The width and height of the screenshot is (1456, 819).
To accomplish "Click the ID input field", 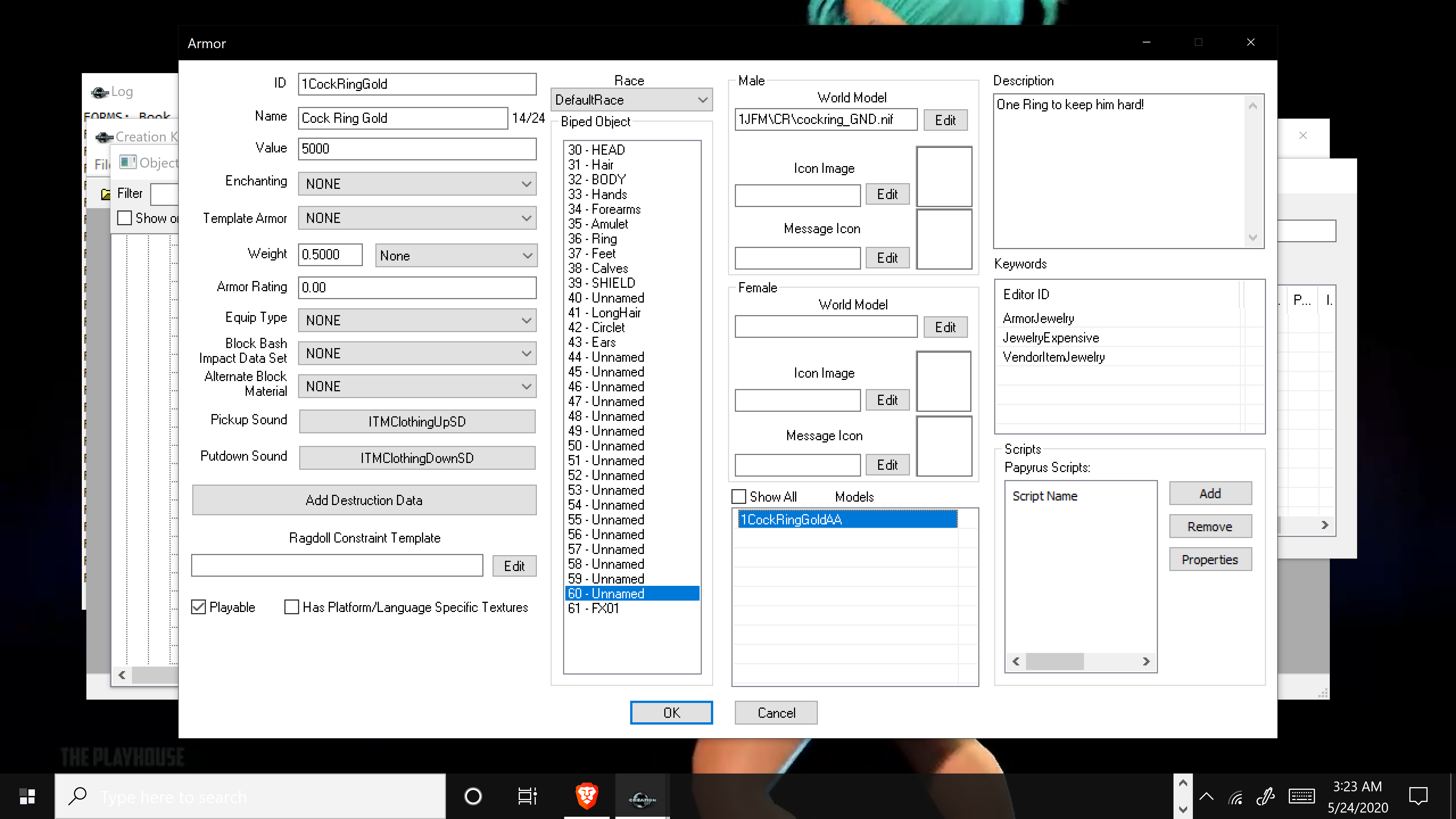I will click(x=417, y=84).
